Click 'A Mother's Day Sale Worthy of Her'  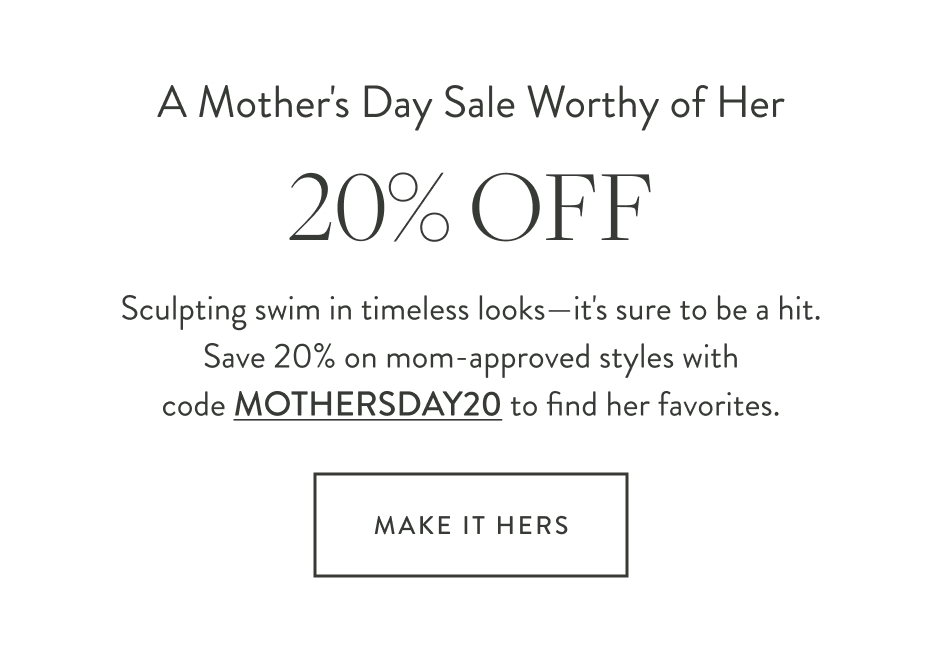[x=471, y=102]
